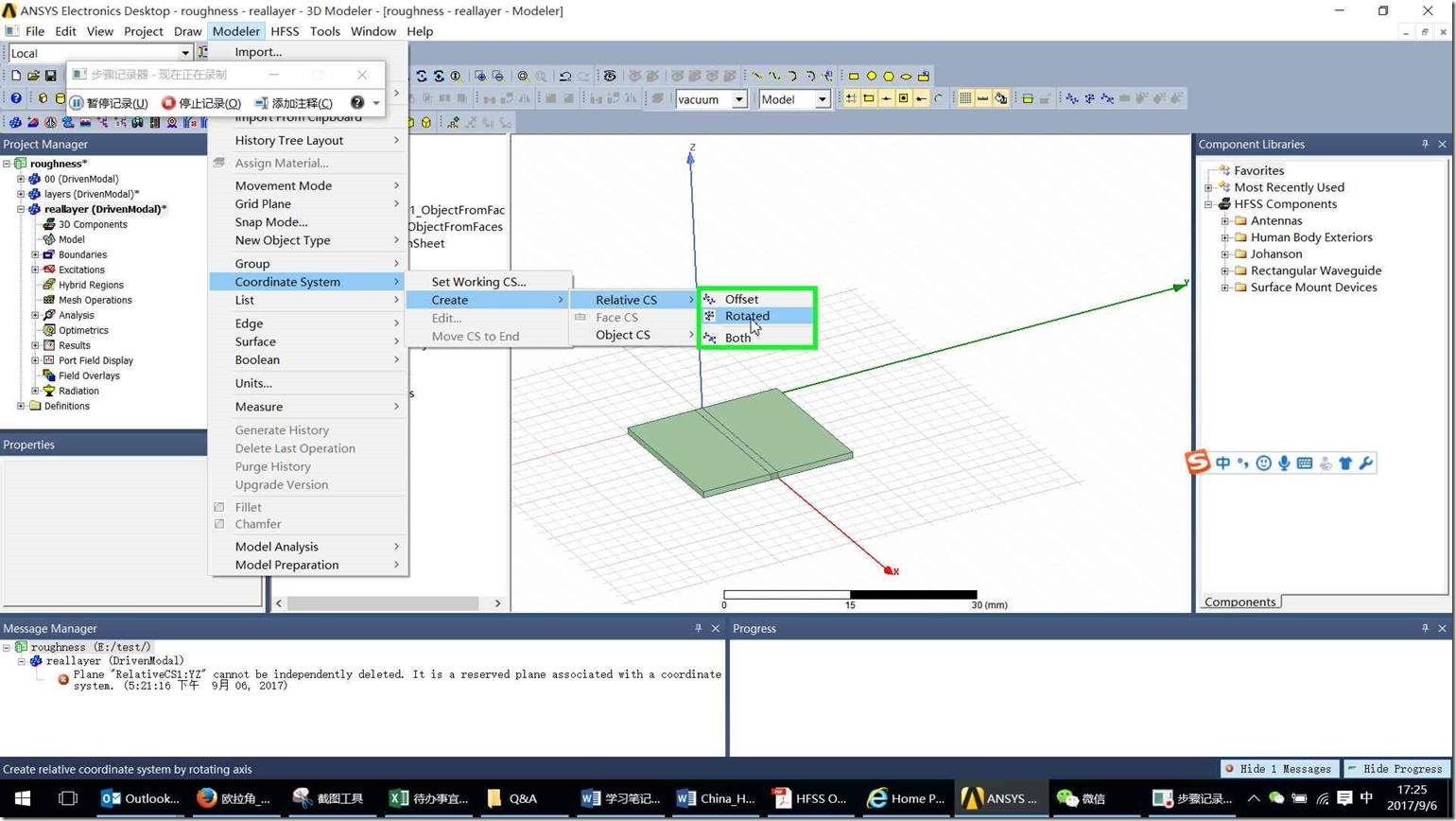Select the Draw circle tool icon
The height and width of the screenshot is (821, 1456).
[x=872, y=76]
